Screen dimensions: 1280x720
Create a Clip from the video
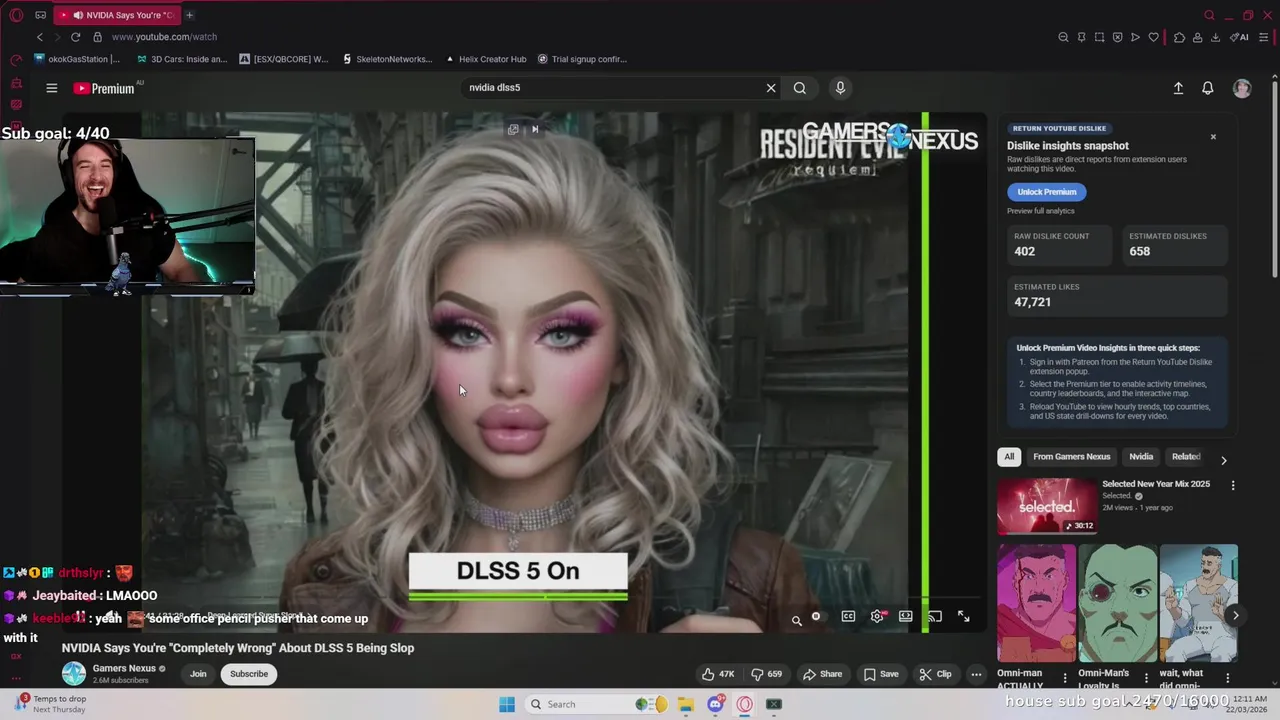pos(935,674)
